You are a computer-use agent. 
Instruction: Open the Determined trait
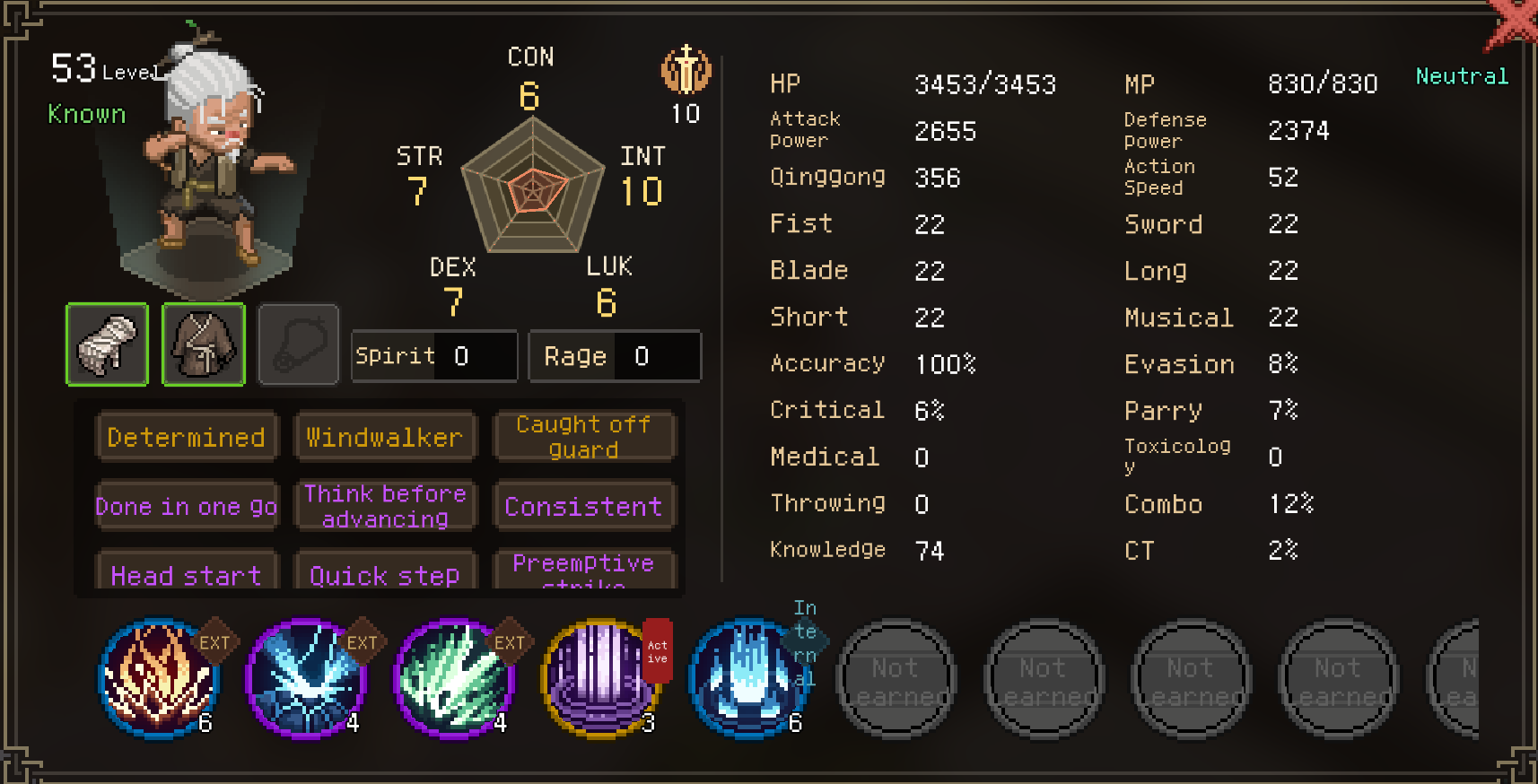point(187,437)
